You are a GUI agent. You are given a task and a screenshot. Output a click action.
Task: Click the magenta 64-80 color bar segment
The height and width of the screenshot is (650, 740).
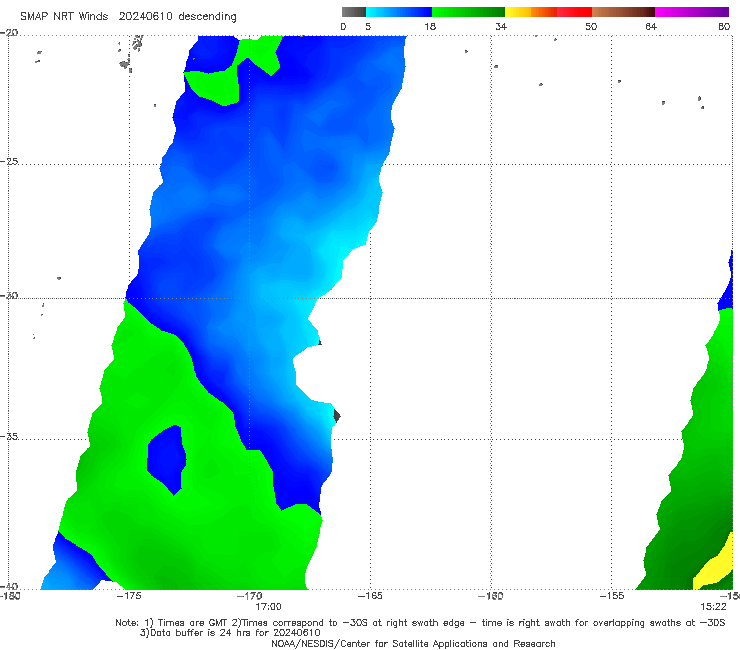pyautogui.click(x=692, y=12)
